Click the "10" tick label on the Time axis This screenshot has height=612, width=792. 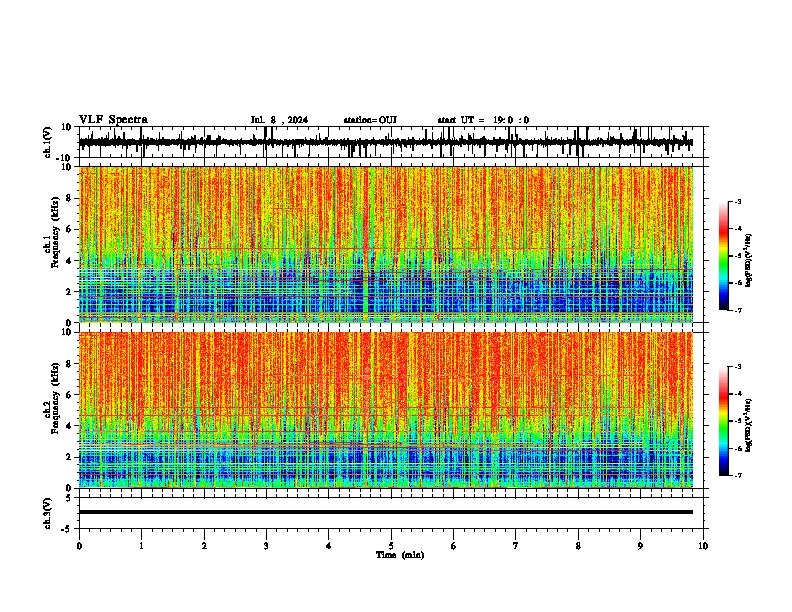pyautogui.click(x=703, y=546)
